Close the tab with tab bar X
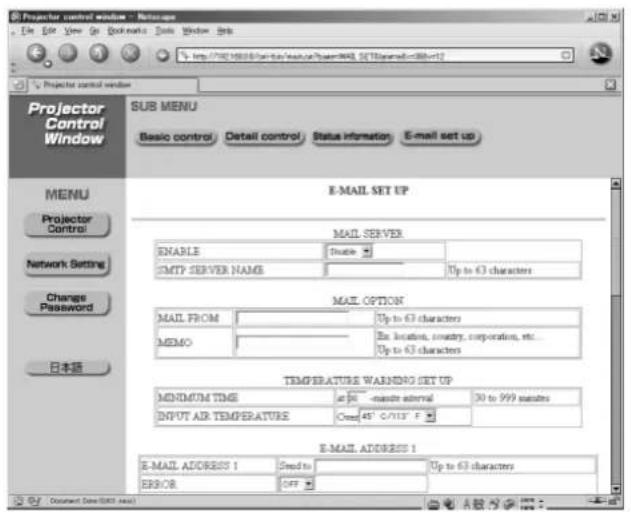The image size is (631, 512). click(x=610, y=85)
